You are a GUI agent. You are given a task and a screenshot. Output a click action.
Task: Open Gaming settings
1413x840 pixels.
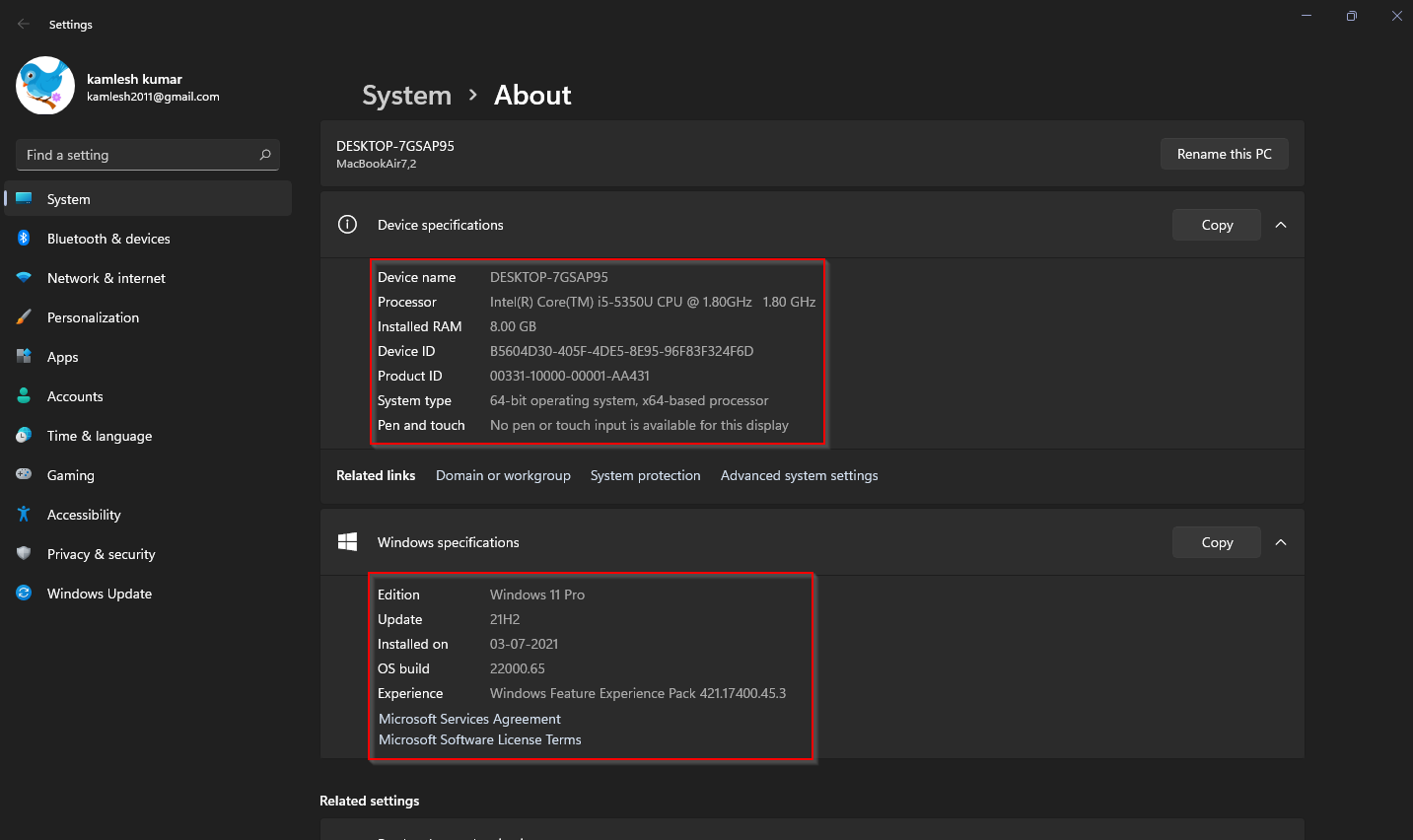148,475
